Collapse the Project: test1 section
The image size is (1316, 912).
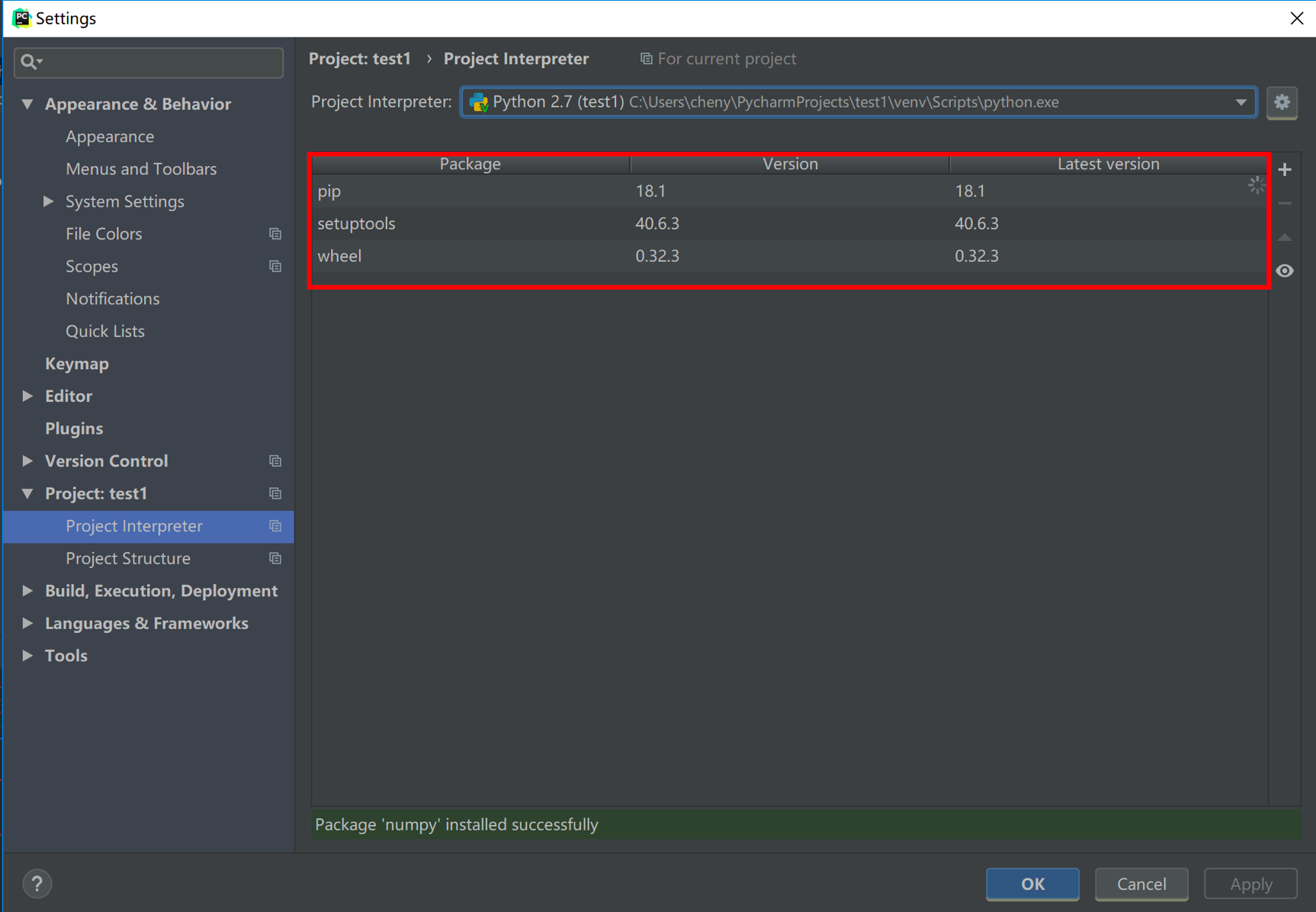coord(27,493)
